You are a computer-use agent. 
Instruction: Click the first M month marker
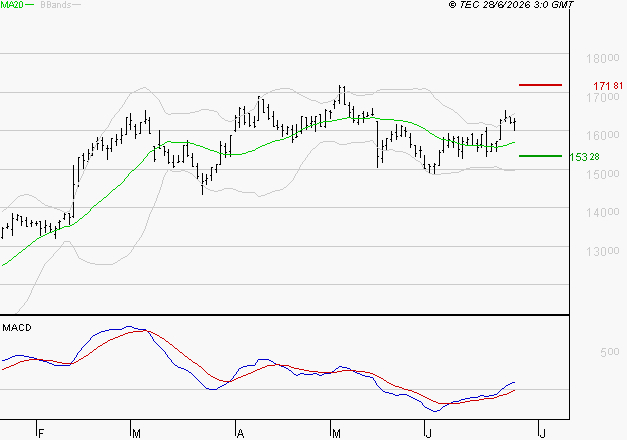[x=136, y=434]
